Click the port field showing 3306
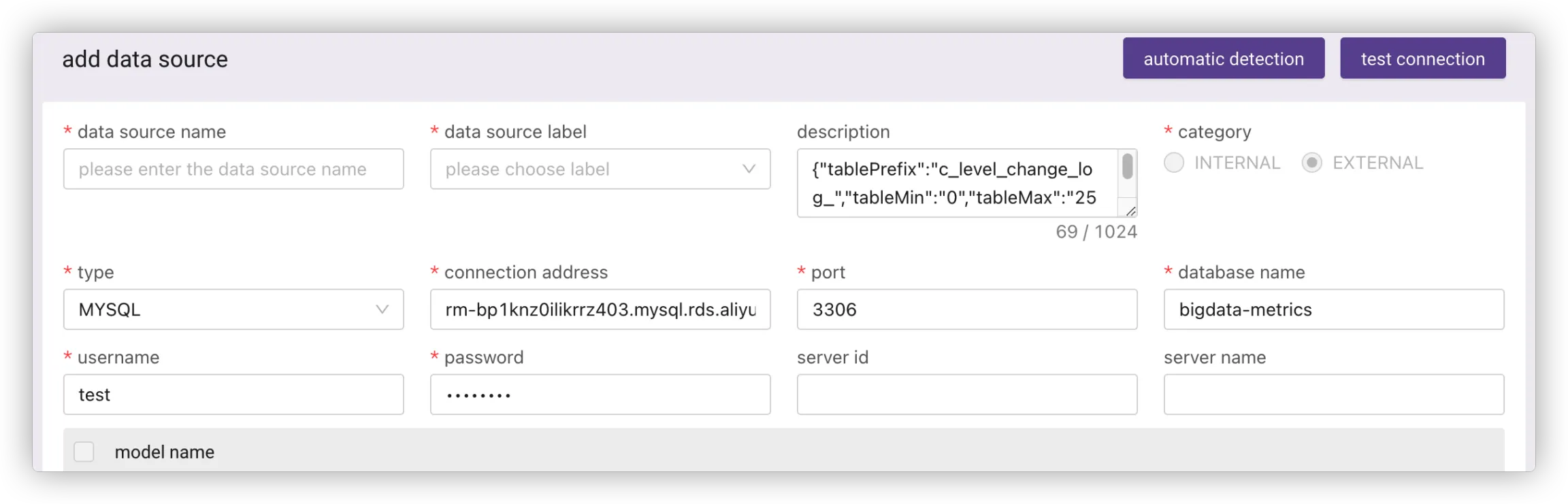Screen dimensions: 1568x504 tap(966, 309)
